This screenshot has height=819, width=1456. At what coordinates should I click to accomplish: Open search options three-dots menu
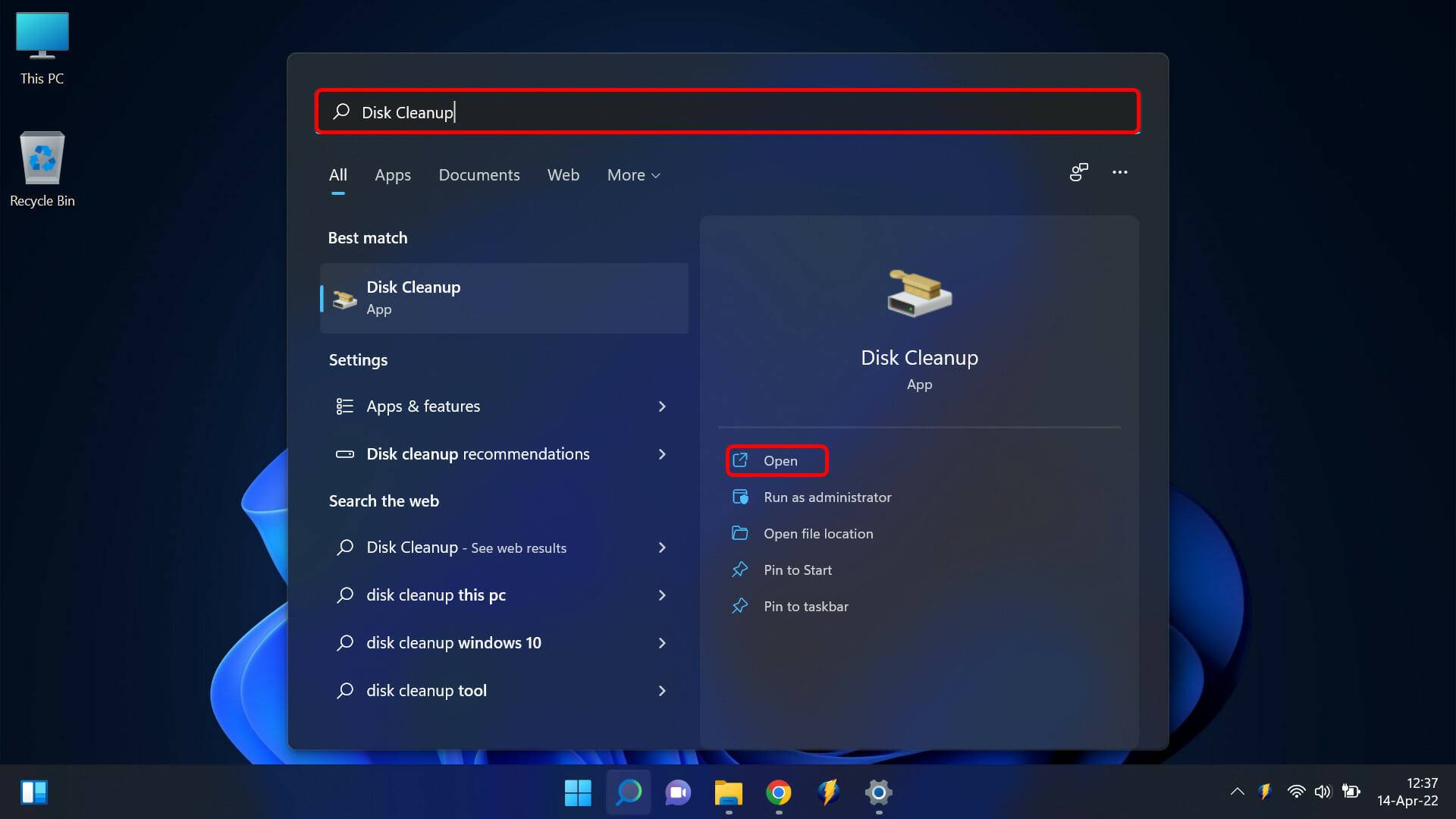(1119, 173)
